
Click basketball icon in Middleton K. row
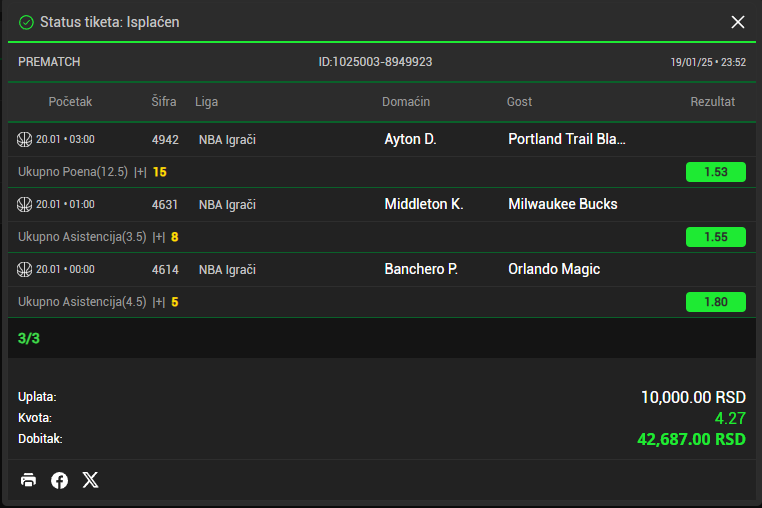coord(25,204)
